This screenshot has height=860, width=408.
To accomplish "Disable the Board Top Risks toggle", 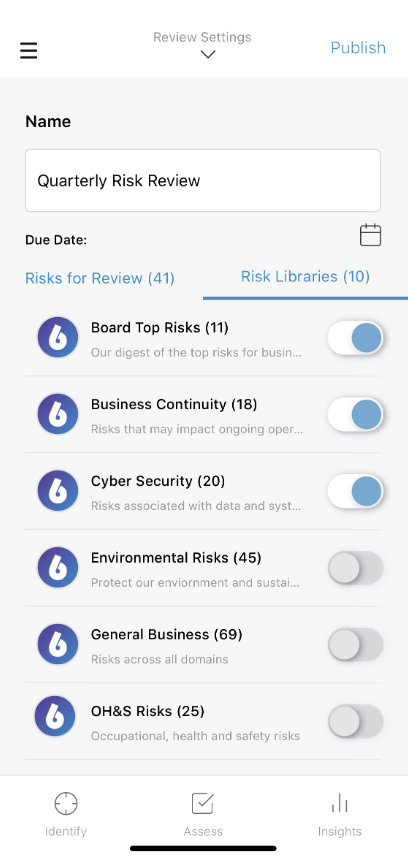I will click(355, 337).
